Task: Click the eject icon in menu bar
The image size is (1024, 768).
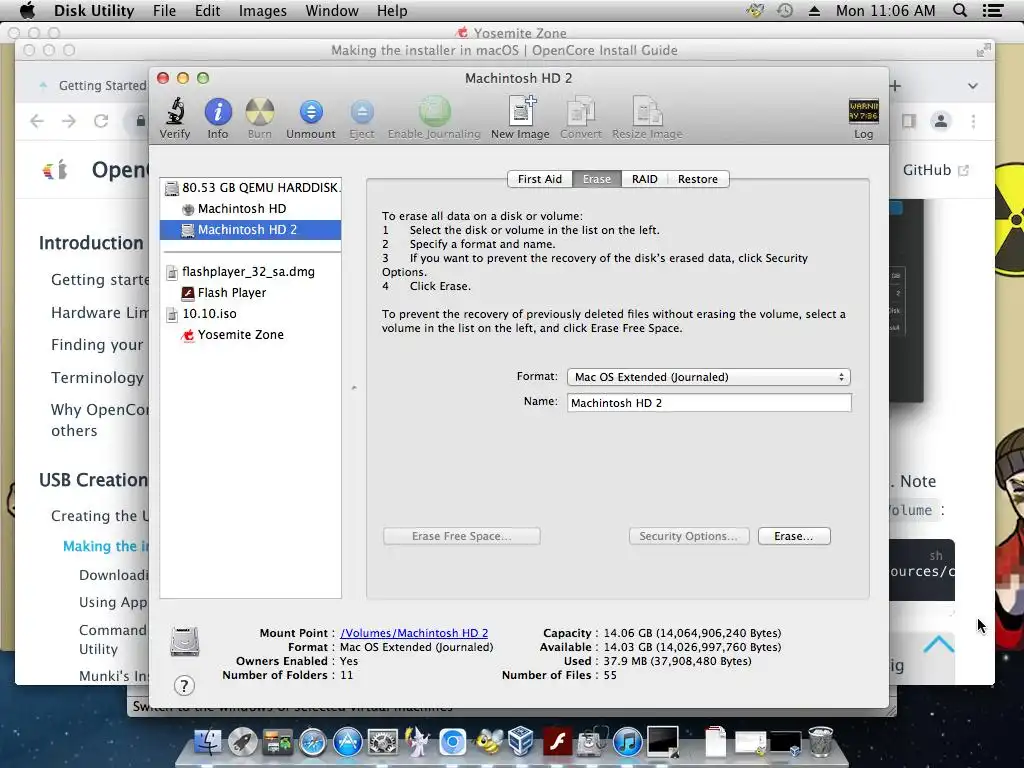Action: pos(814,10)
